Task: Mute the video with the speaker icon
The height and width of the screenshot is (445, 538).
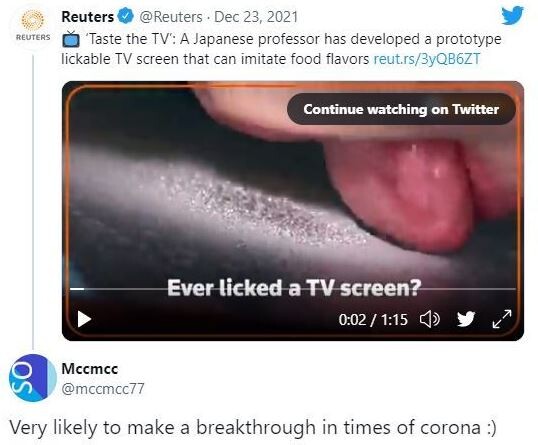Action: pyautogui.click(x=430, y=319)
